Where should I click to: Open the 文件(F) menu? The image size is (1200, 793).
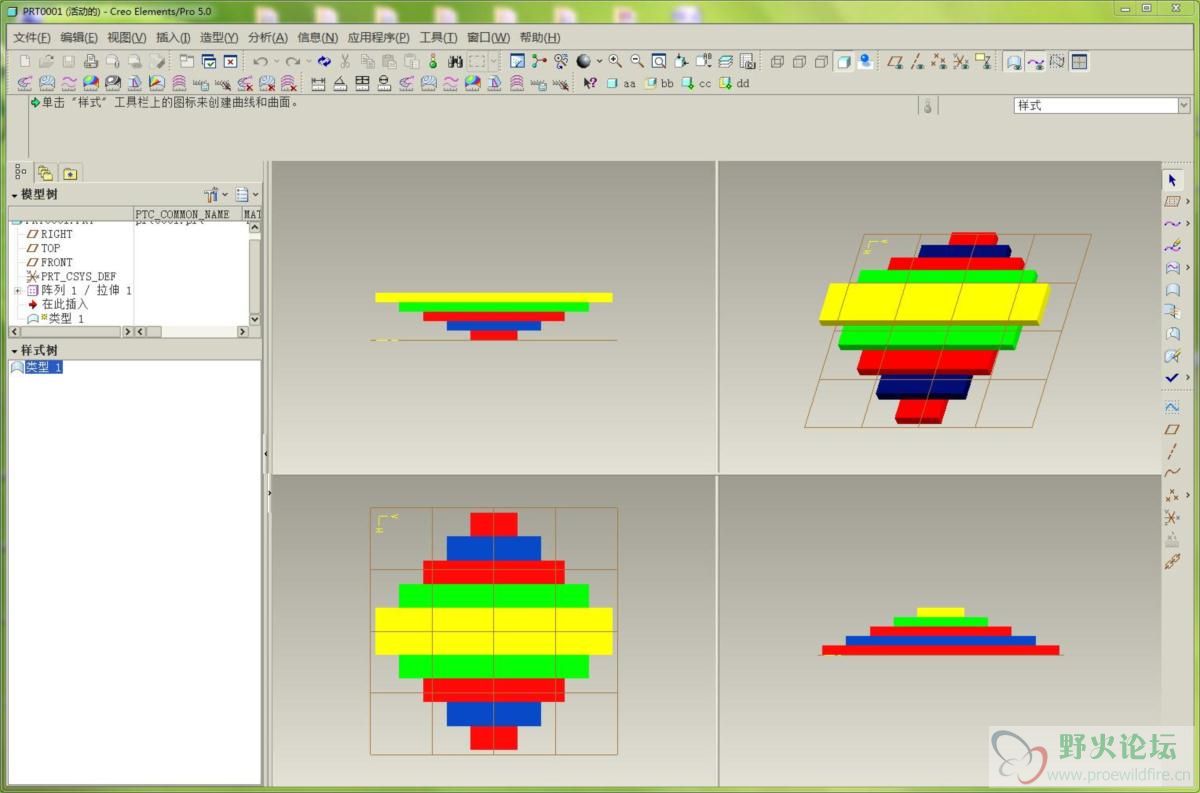point(32,37)
